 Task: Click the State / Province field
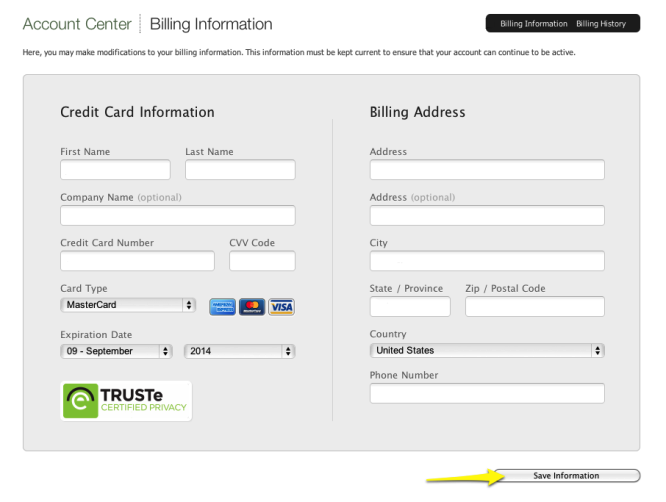pyautogui.click(x=410, y=307)
